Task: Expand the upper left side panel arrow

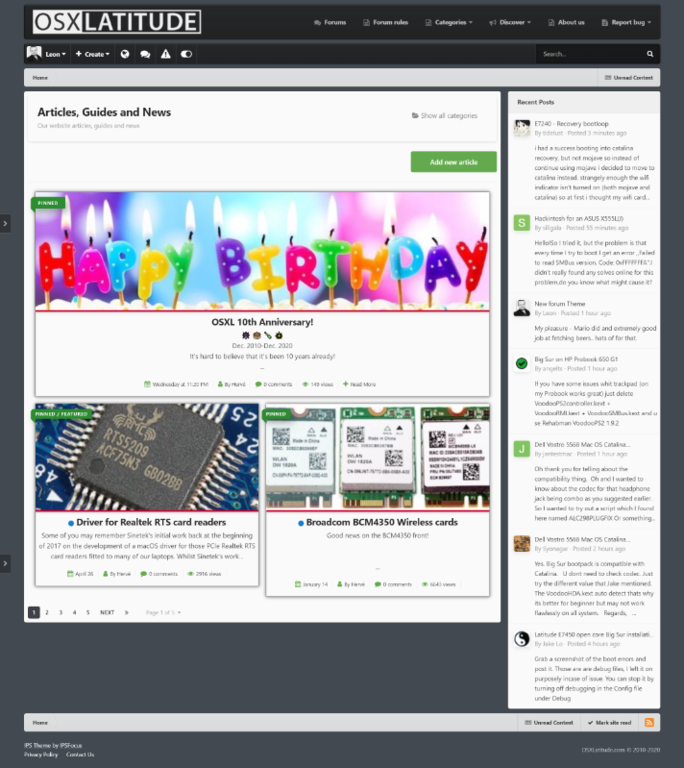Action: pos(5,224)
